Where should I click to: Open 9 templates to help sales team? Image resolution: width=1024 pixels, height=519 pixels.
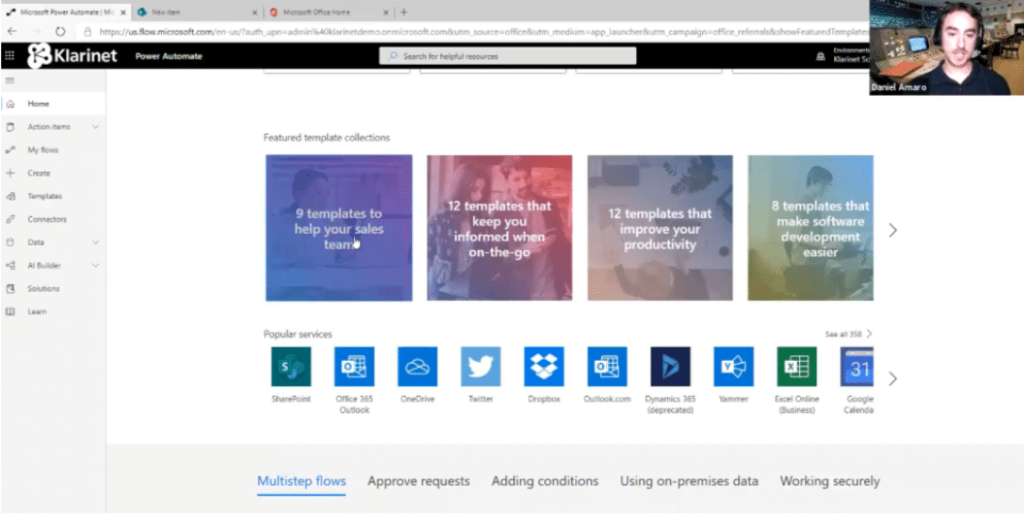click(339, 228)
